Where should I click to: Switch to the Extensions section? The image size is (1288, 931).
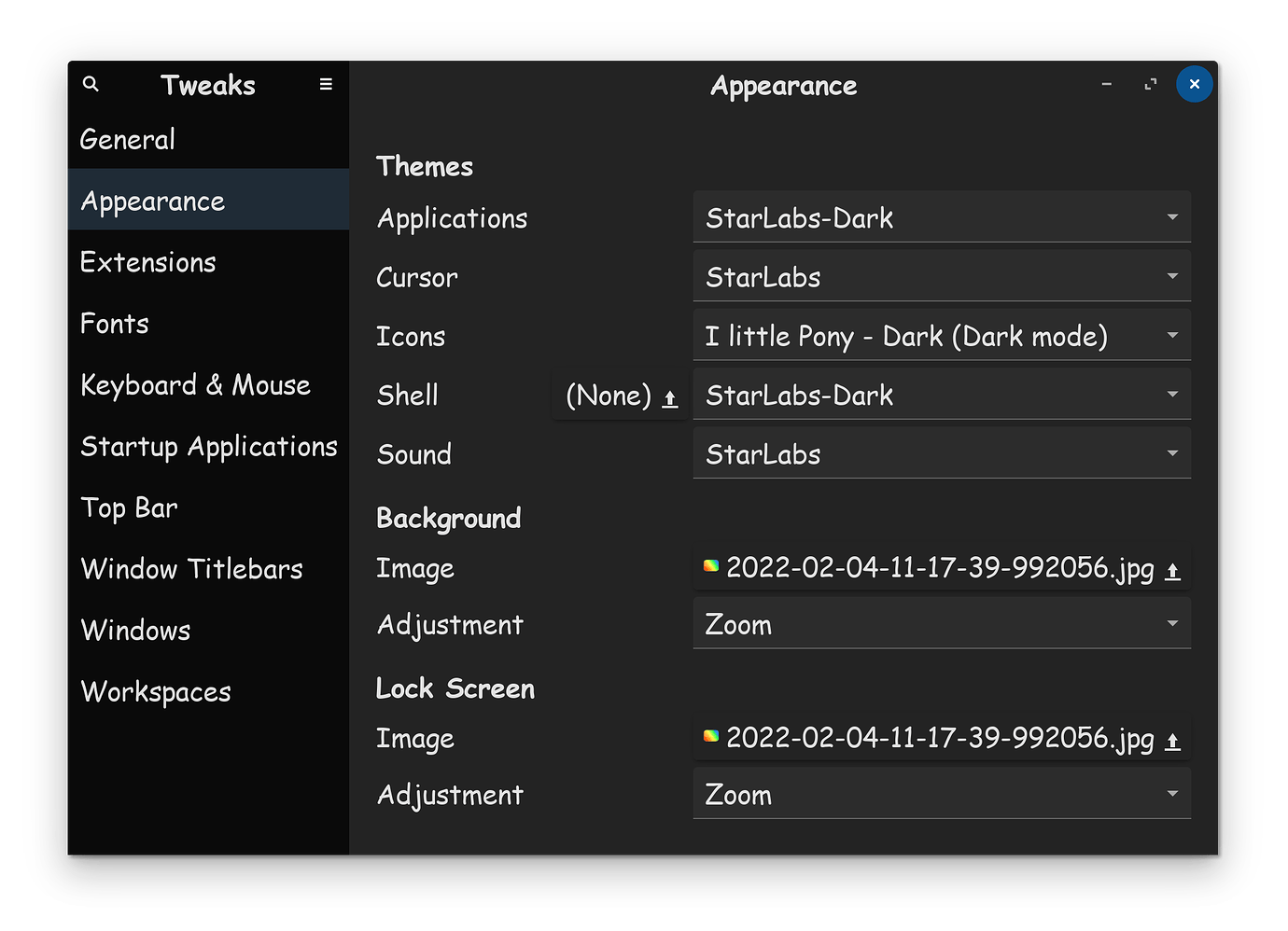[x=148, y=262]
